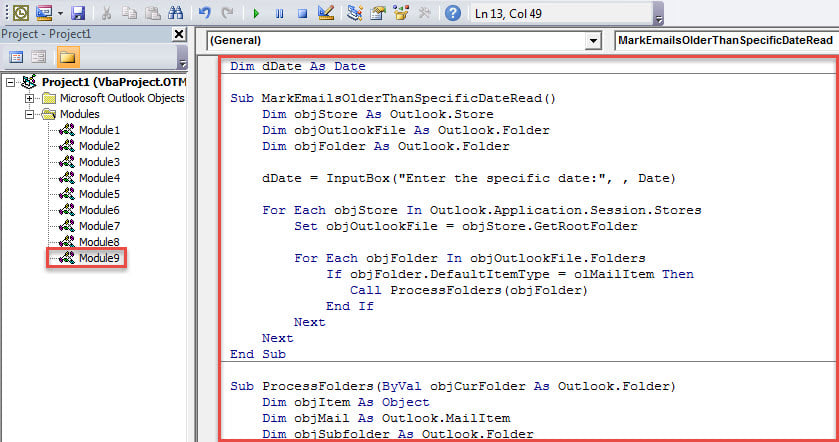
Task: Open the Properties Window toolbar icon
Action: coord(378,13)
